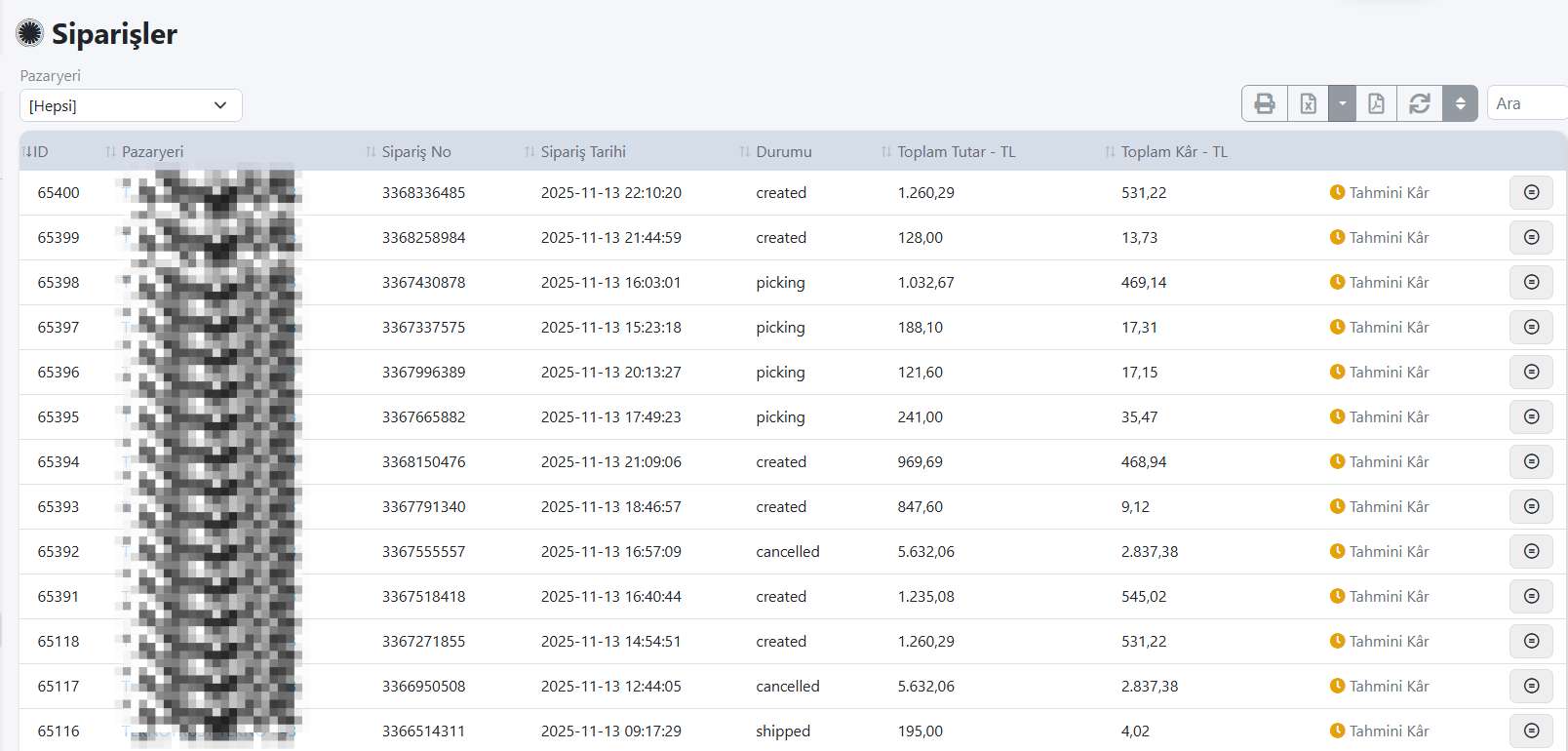Refresh the orders table
The height and width of the screenshot is (751, 1568).
1420,103
